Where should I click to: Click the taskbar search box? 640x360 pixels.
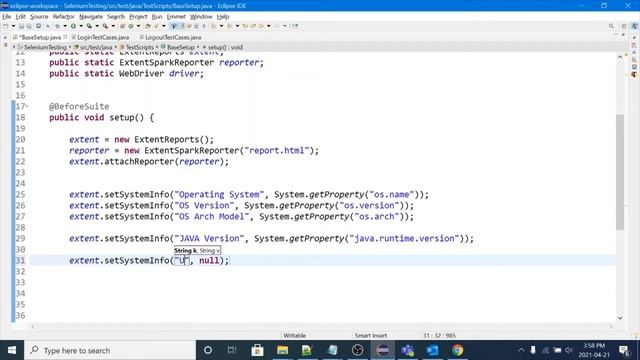click(110, 350)
